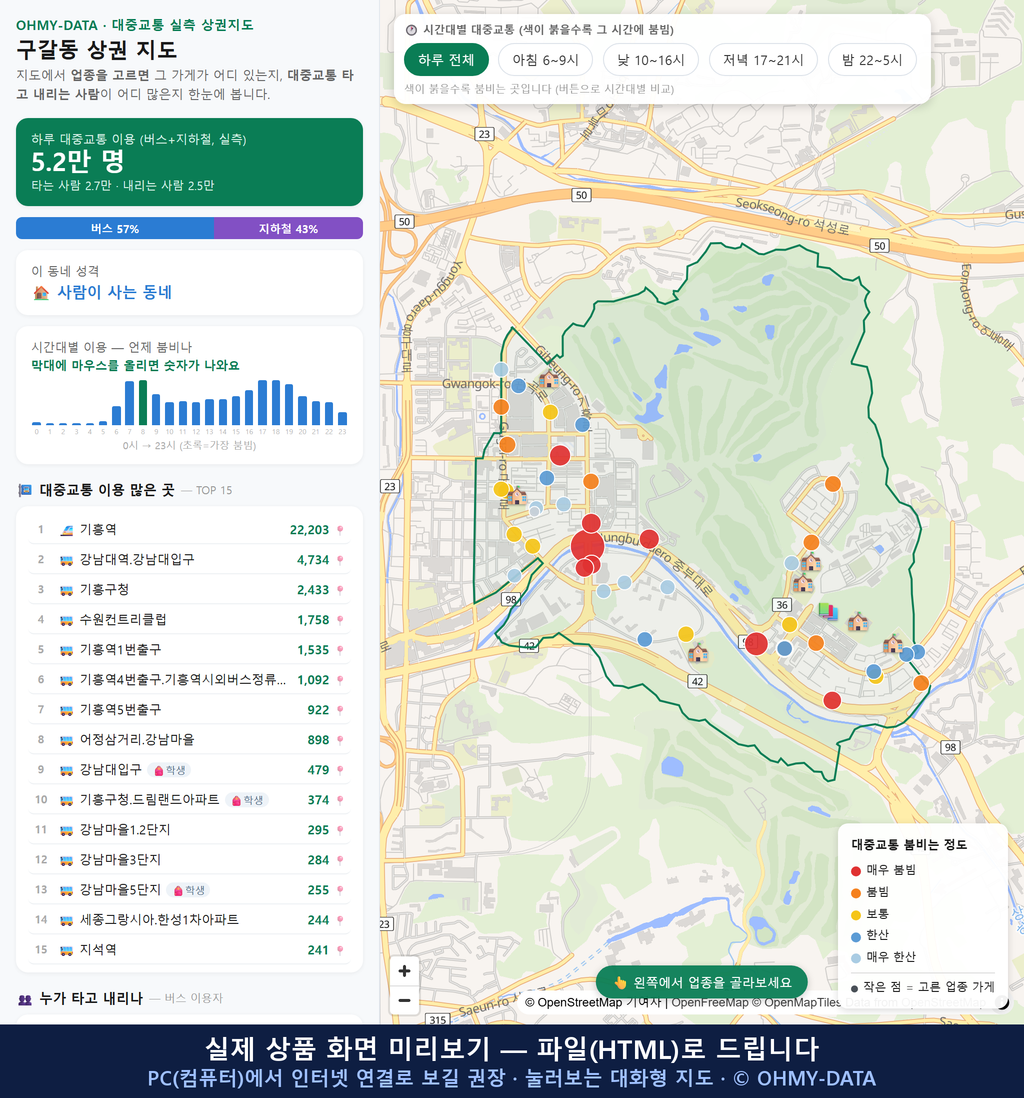Viewport: 1024px width, 1098px height.
Task: Click the books icon marker near route 36
Action: [x=828, y=611]
